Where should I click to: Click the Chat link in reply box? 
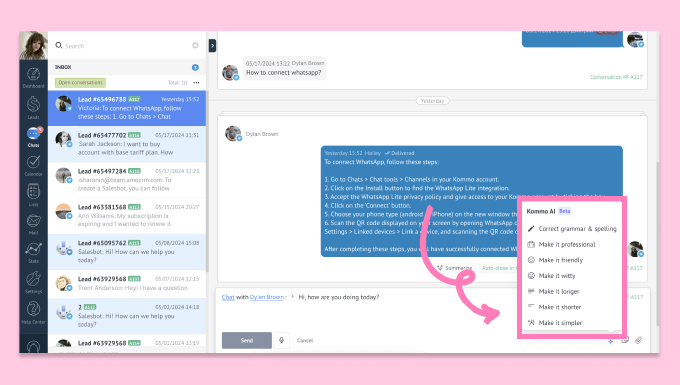228,297
